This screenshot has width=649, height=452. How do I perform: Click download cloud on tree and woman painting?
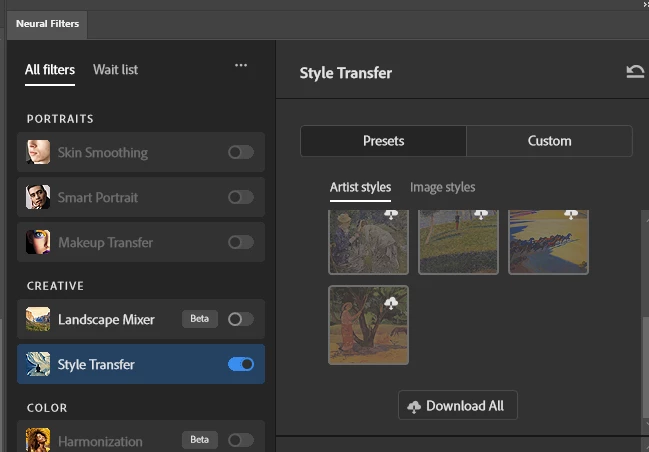pos(391,303)
